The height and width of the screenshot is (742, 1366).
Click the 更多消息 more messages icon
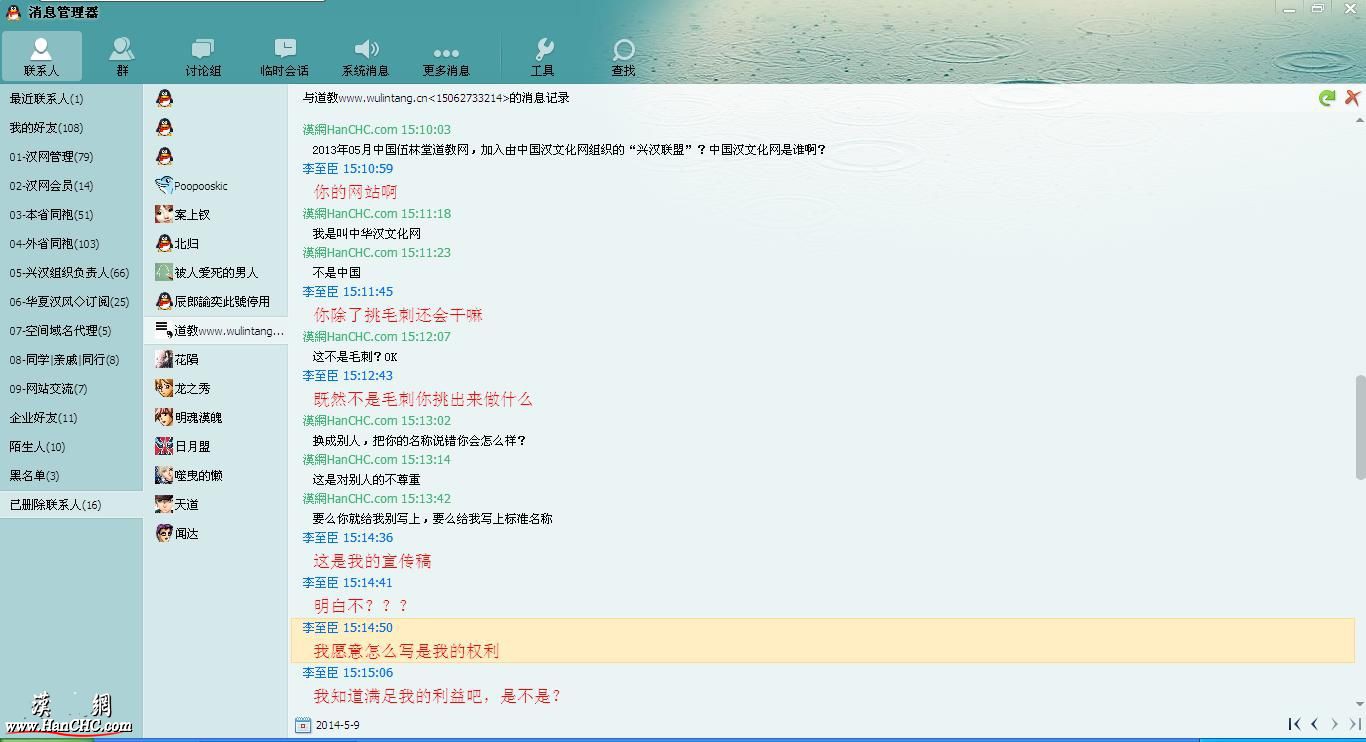pyautogui.click(x=446, y=56)
